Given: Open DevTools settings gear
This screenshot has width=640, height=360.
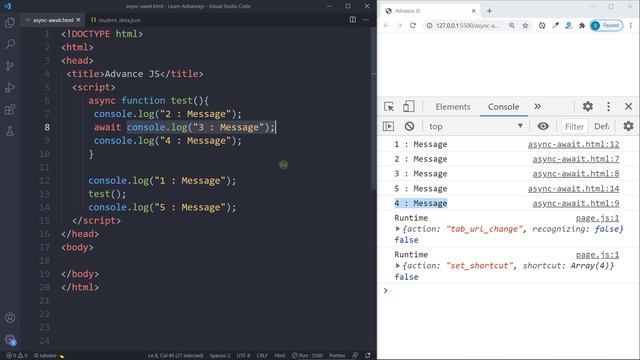Looking at the screenshot, I should (x=588, y=107).
